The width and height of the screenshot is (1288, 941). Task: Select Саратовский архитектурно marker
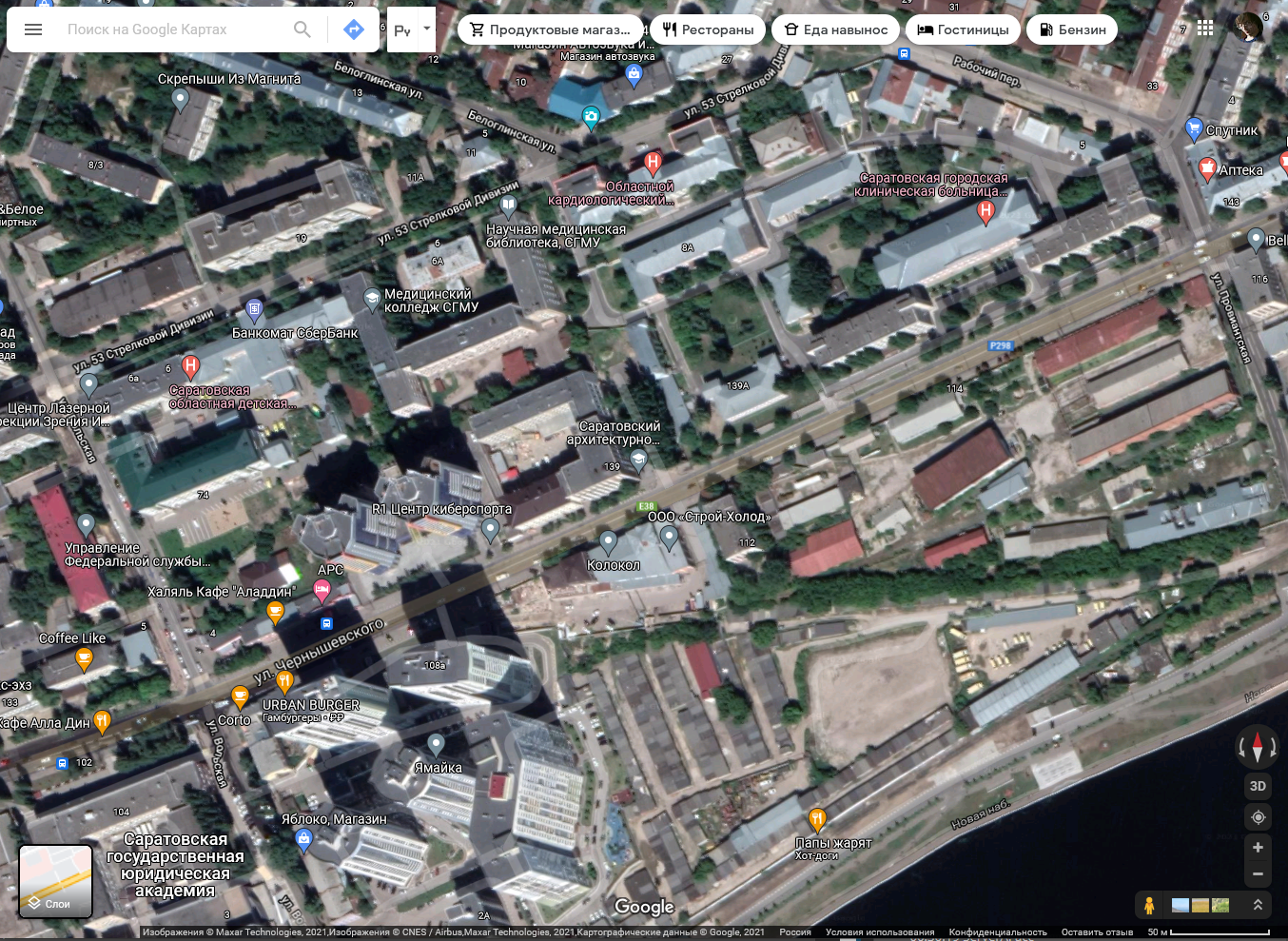coord(638,461)
